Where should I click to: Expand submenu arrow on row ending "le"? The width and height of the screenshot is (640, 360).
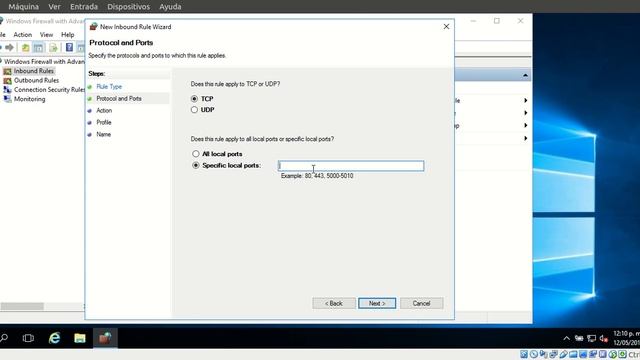(x=526, y=100)
